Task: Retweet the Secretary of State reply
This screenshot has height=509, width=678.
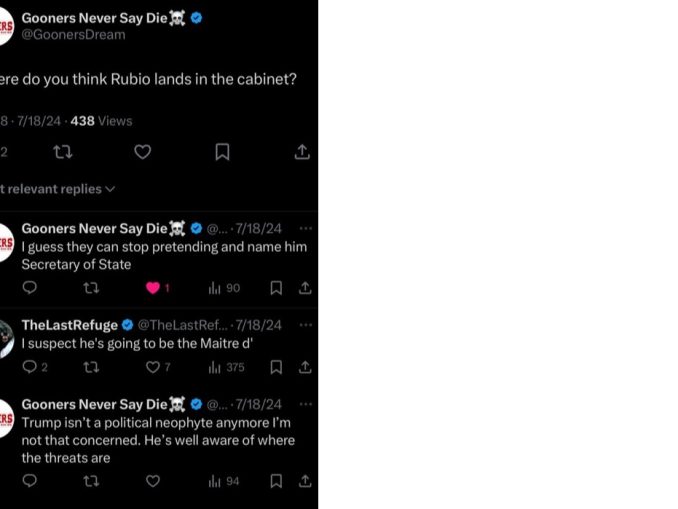Action: [x=91, y=288]
